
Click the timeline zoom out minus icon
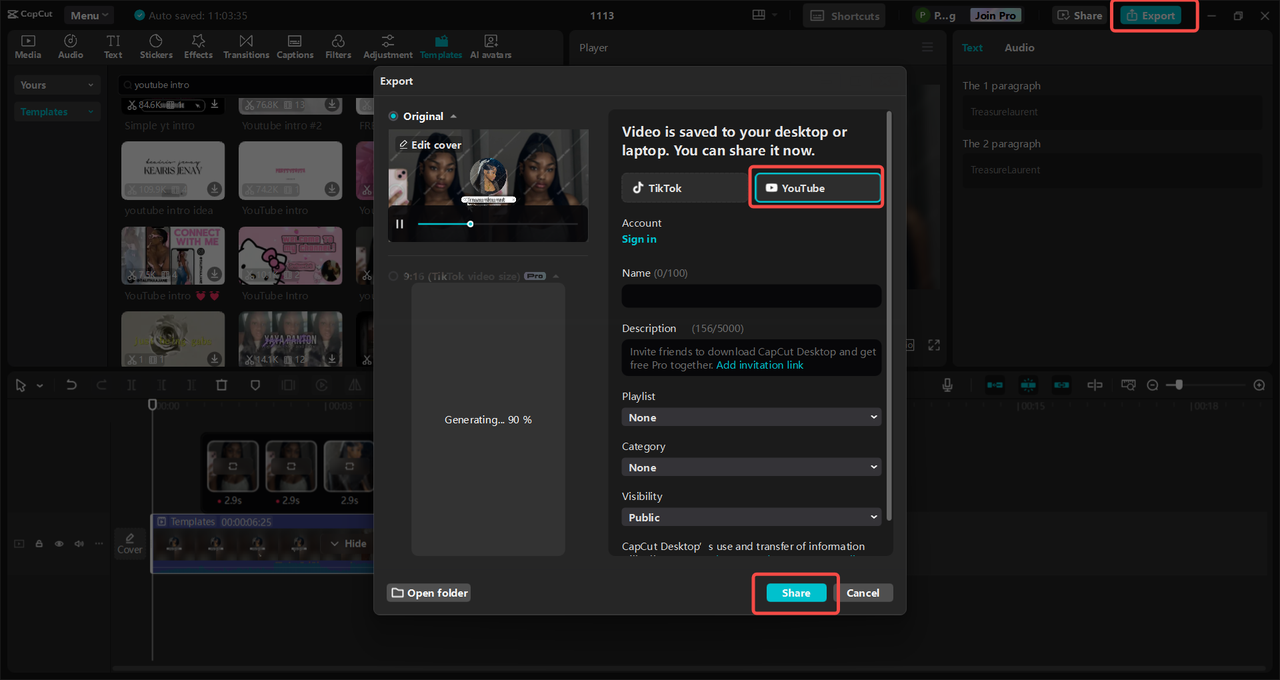1152,385
